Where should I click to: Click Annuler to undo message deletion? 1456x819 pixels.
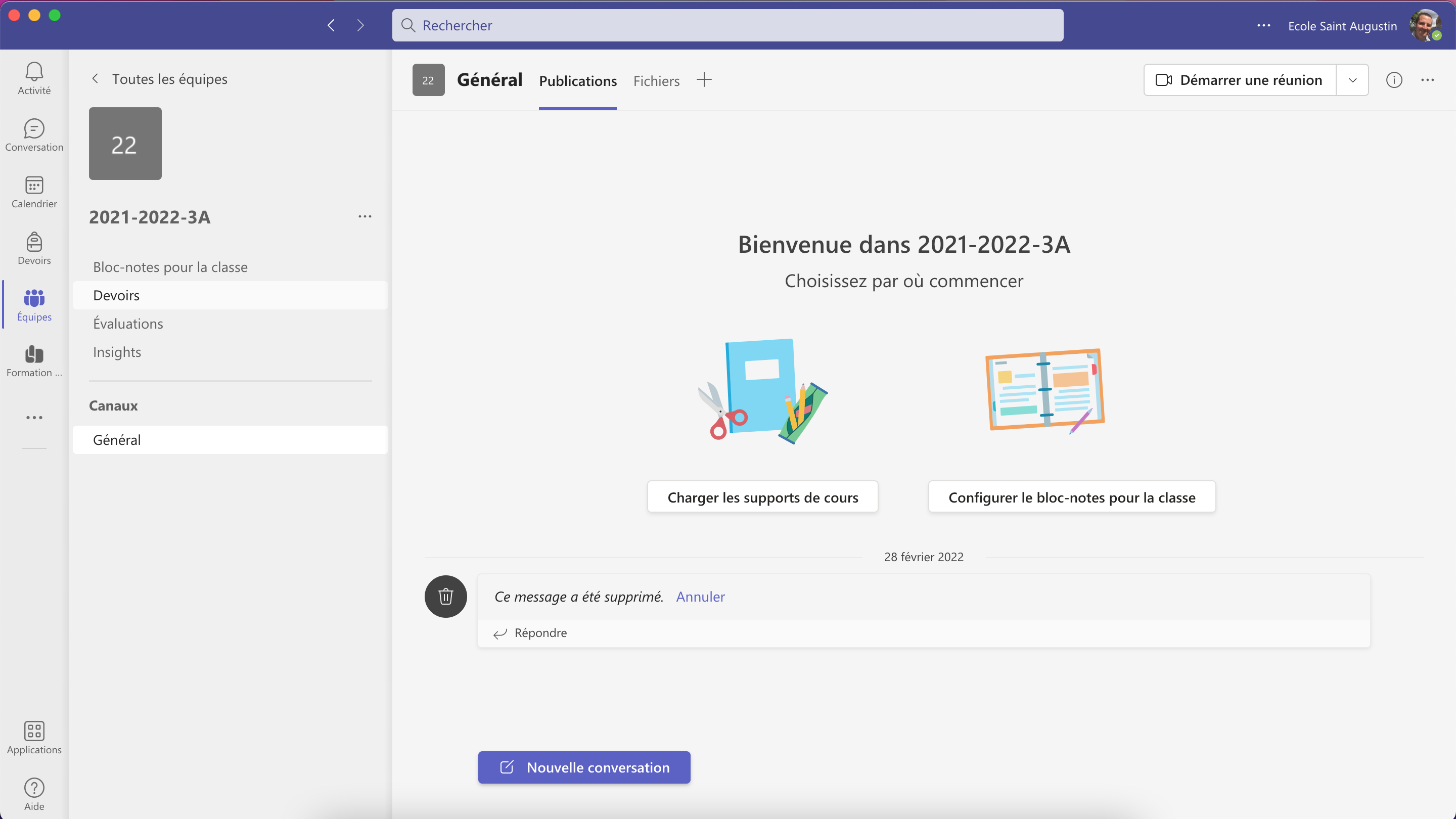point(700,597)
